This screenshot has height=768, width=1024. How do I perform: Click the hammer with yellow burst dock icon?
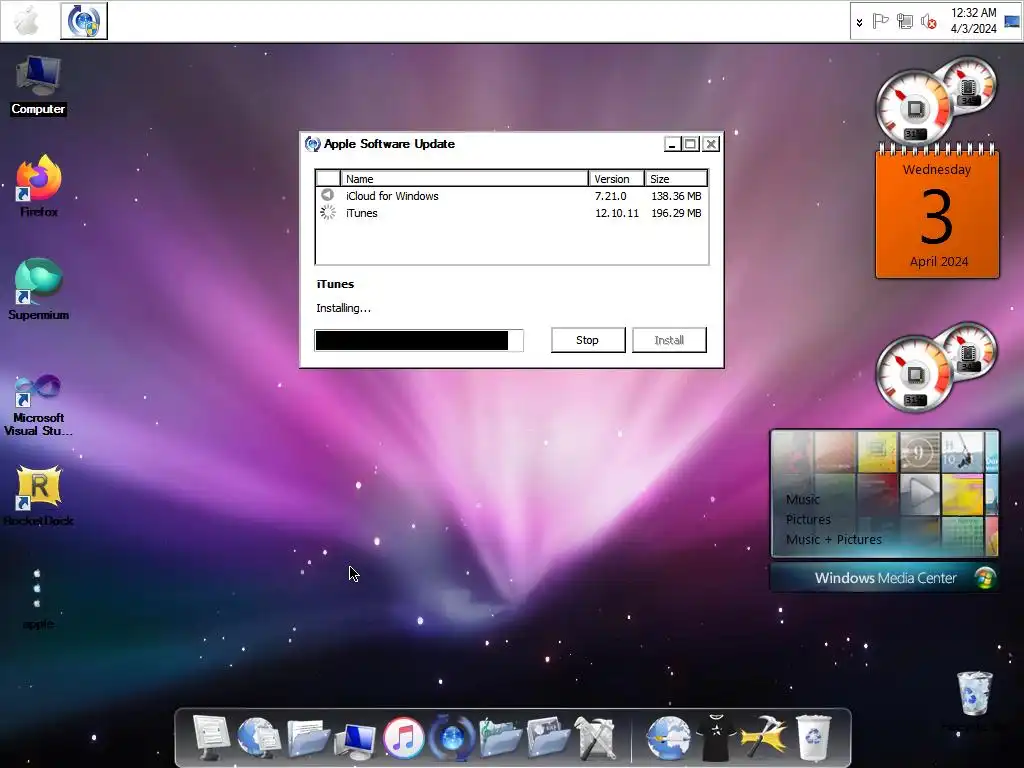(x=764, y=738)
